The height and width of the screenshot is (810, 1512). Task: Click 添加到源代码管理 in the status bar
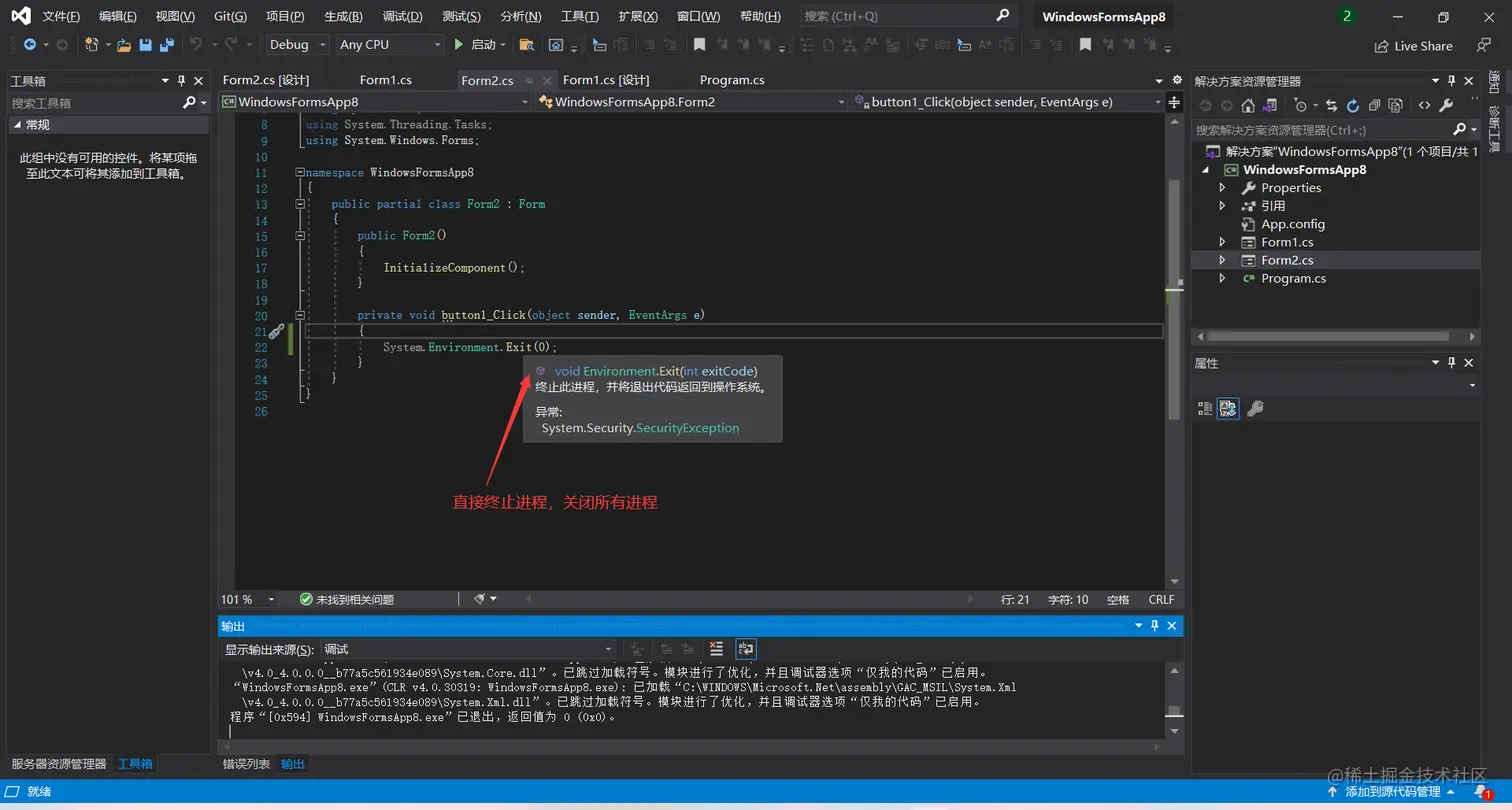(1393, 792)
